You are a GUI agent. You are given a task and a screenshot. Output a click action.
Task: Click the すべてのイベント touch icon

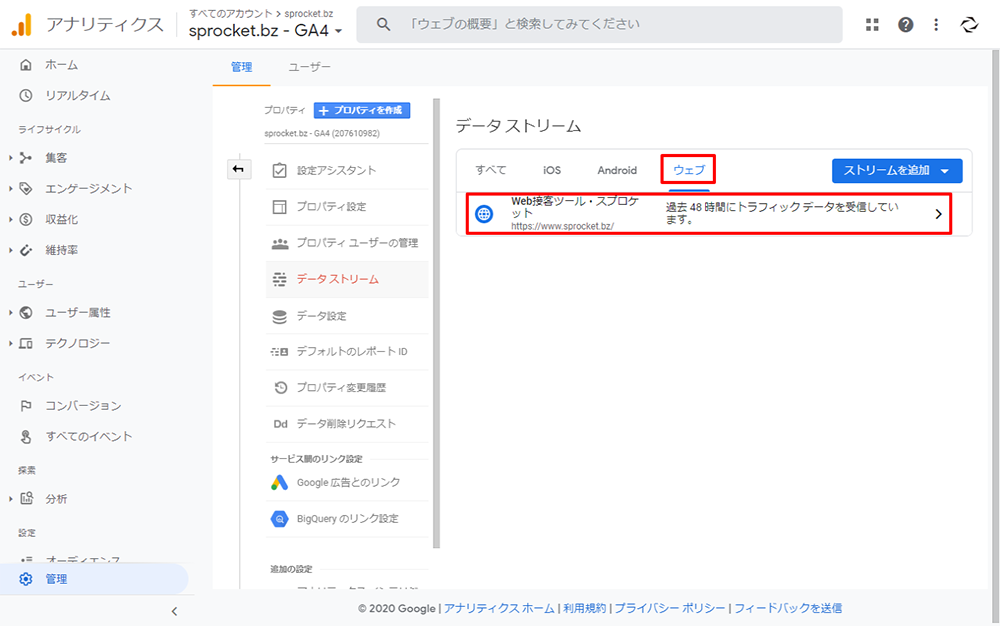26,436
